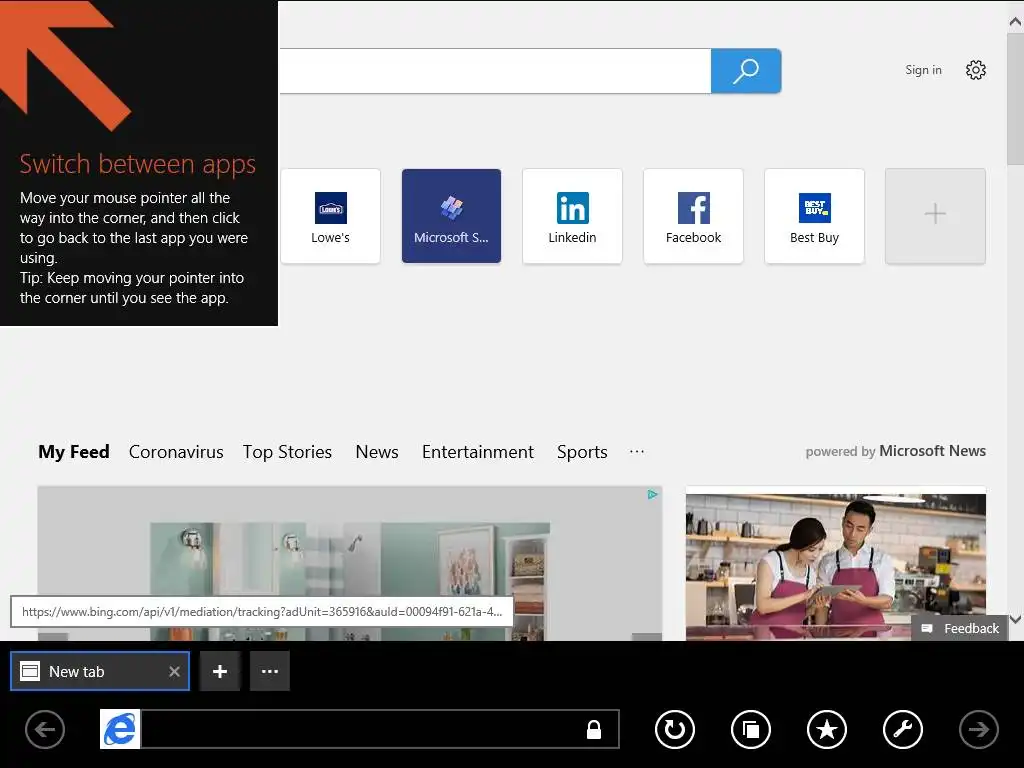Open the tabs button in bottom bar
This screenshot has height=768, width=1024.
pyautogui.click(x=751, y=729)
